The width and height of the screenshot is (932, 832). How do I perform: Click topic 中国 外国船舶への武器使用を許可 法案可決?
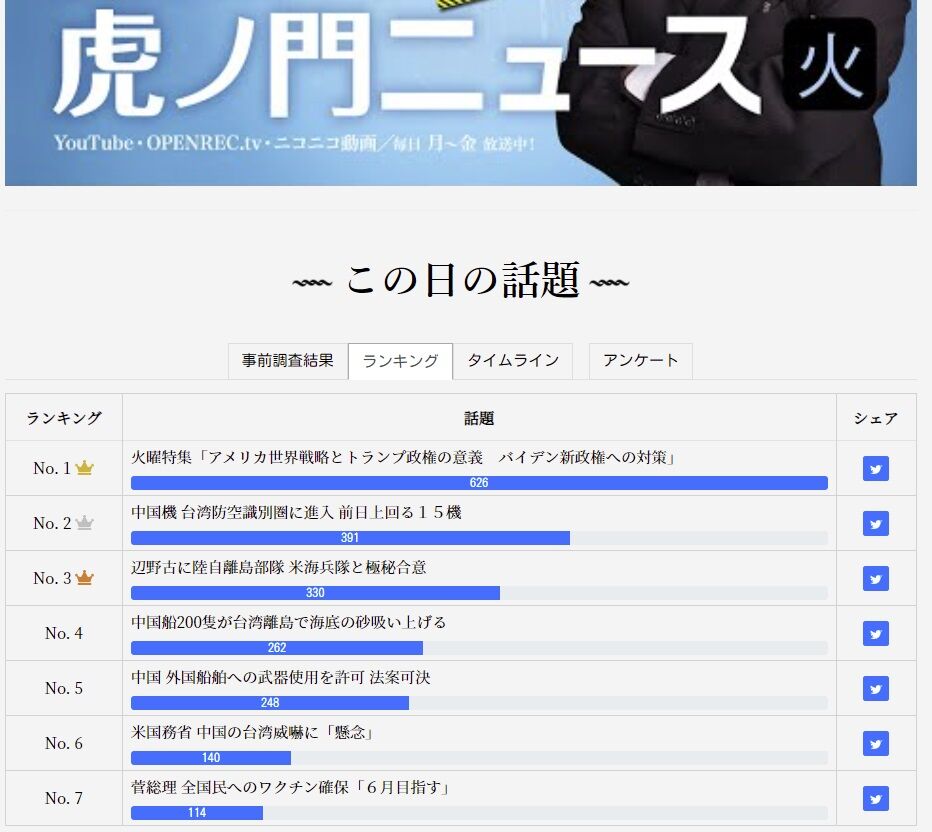[281, 677]
